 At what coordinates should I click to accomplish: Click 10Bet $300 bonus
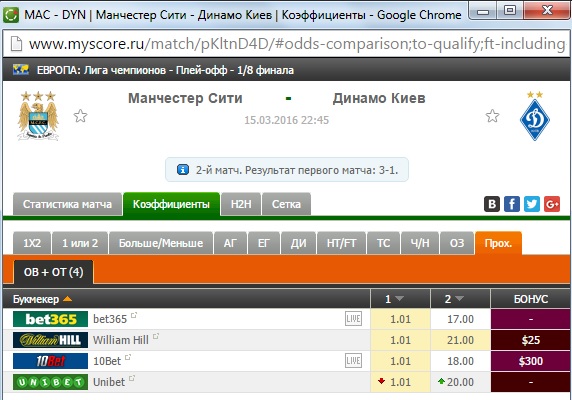pos(530,361)
